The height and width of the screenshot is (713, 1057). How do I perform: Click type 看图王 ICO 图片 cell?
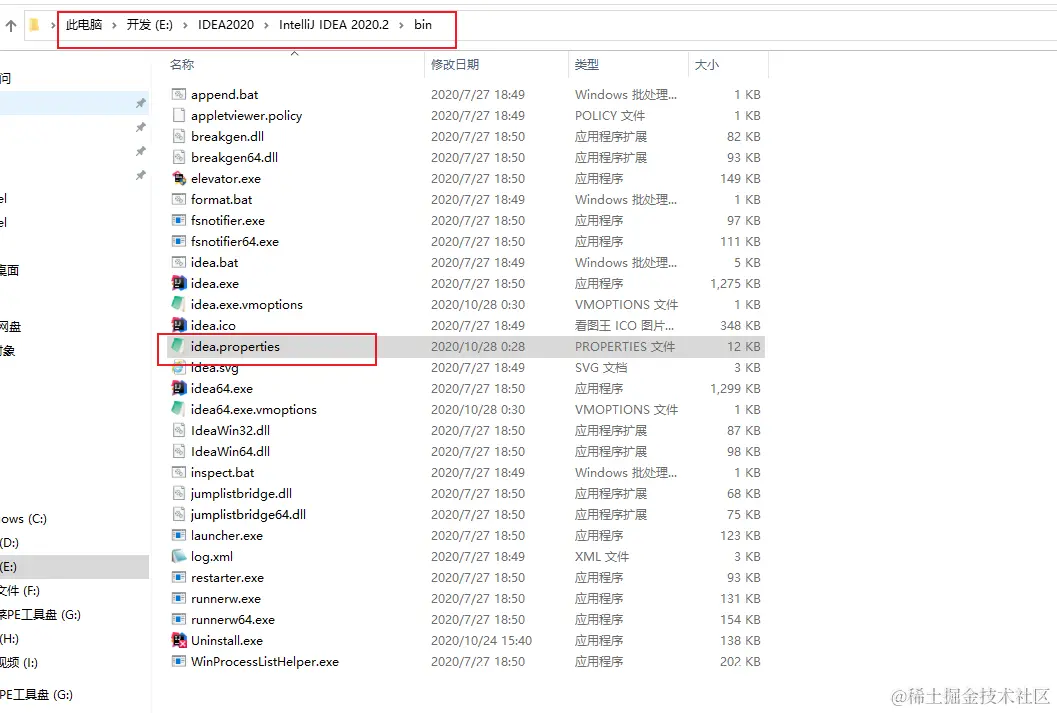click(x=624, y=326)
